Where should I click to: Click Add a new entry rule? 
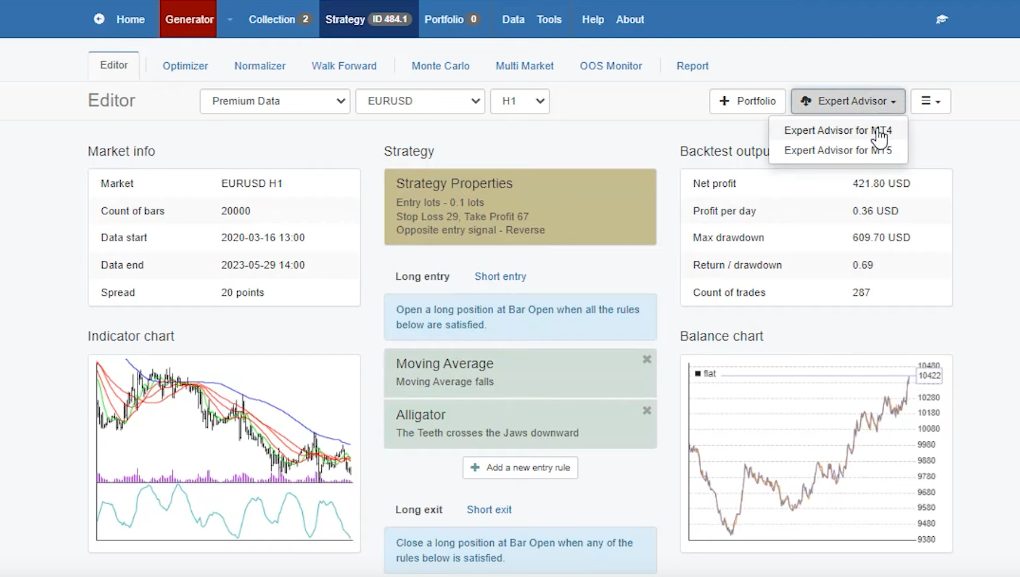pos(520,468)
